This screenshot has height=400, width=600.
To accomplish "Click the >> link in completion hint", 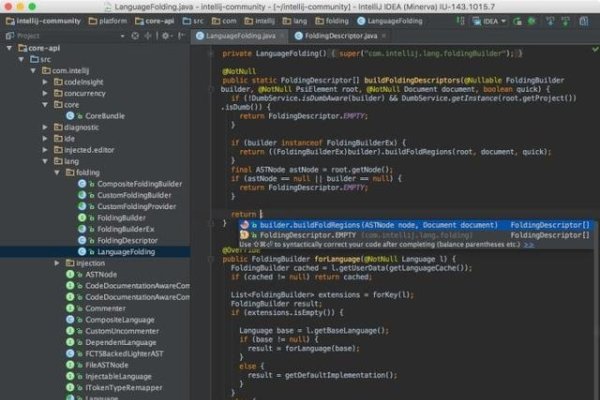I will point(529,245).
